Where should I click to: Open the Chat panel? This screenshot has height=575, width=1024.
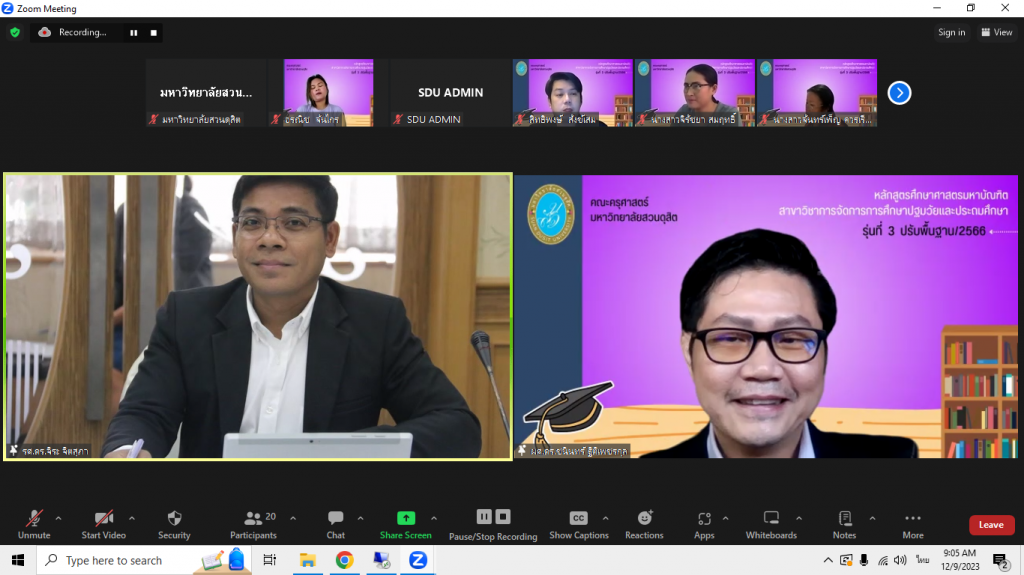336,519
